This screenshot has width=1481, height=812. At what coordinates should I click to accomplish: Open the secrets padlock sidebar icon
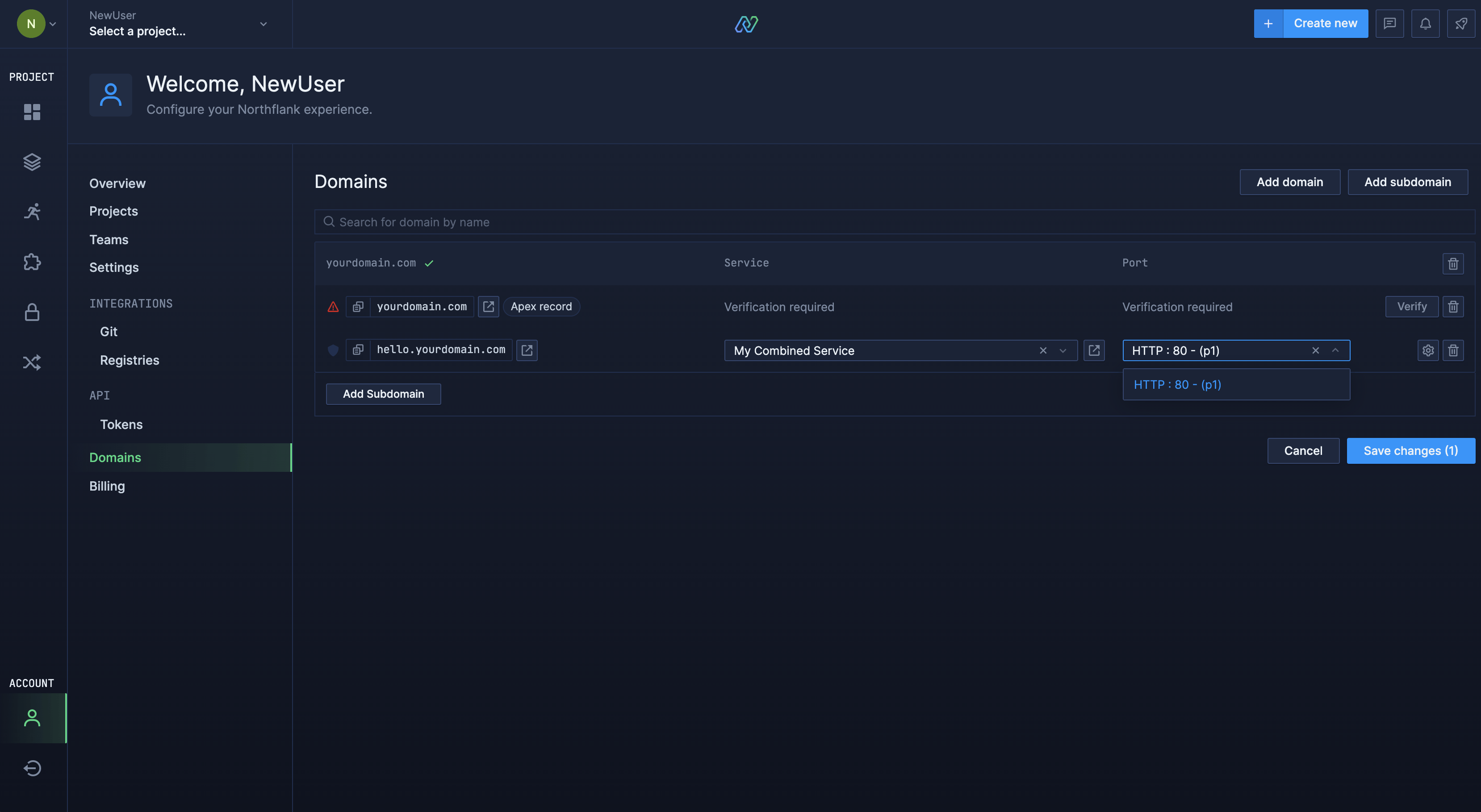[32, 312]
